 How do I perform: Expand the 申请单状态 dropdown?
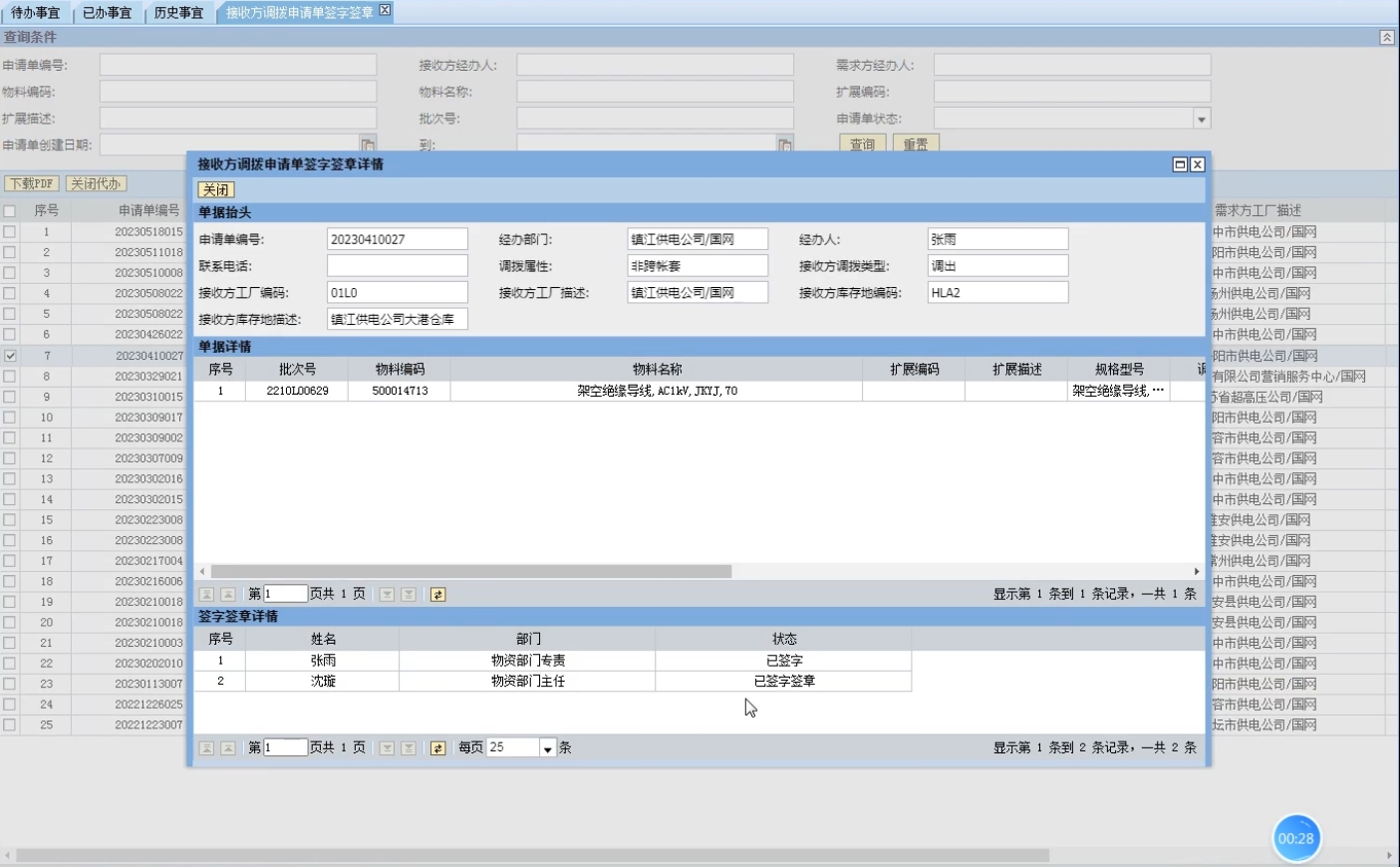[x=1201, y=119]
